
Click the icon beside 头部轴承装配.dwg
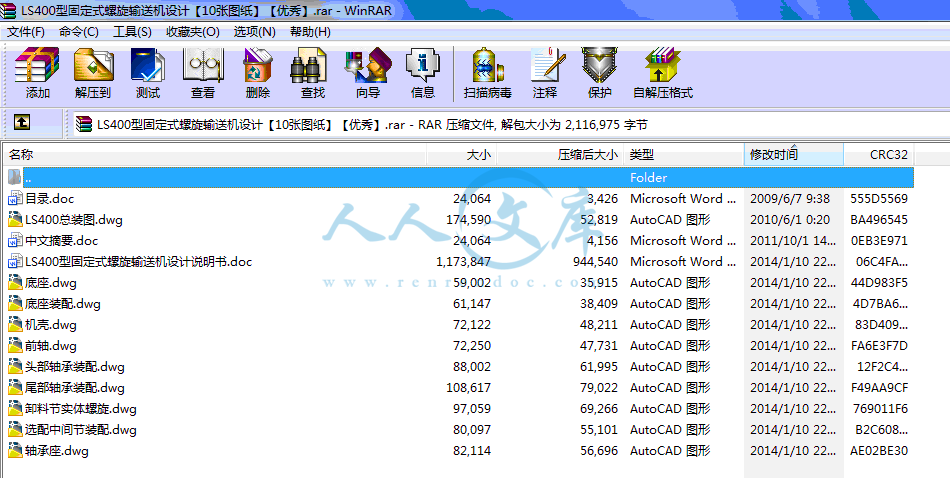[x=15, y=367]
